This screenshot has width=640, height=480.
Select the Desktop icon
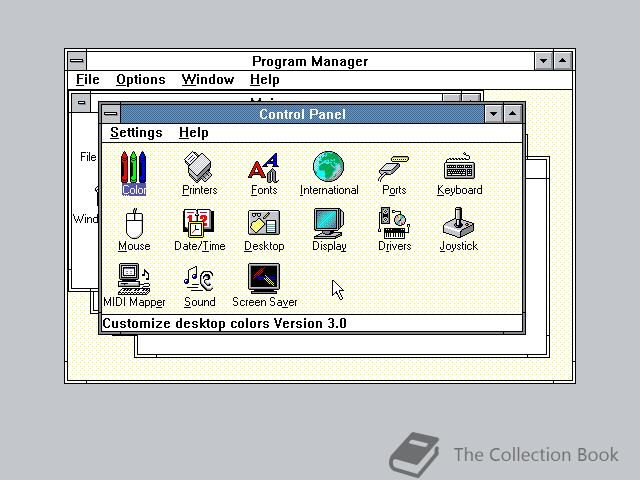[264, 229]
